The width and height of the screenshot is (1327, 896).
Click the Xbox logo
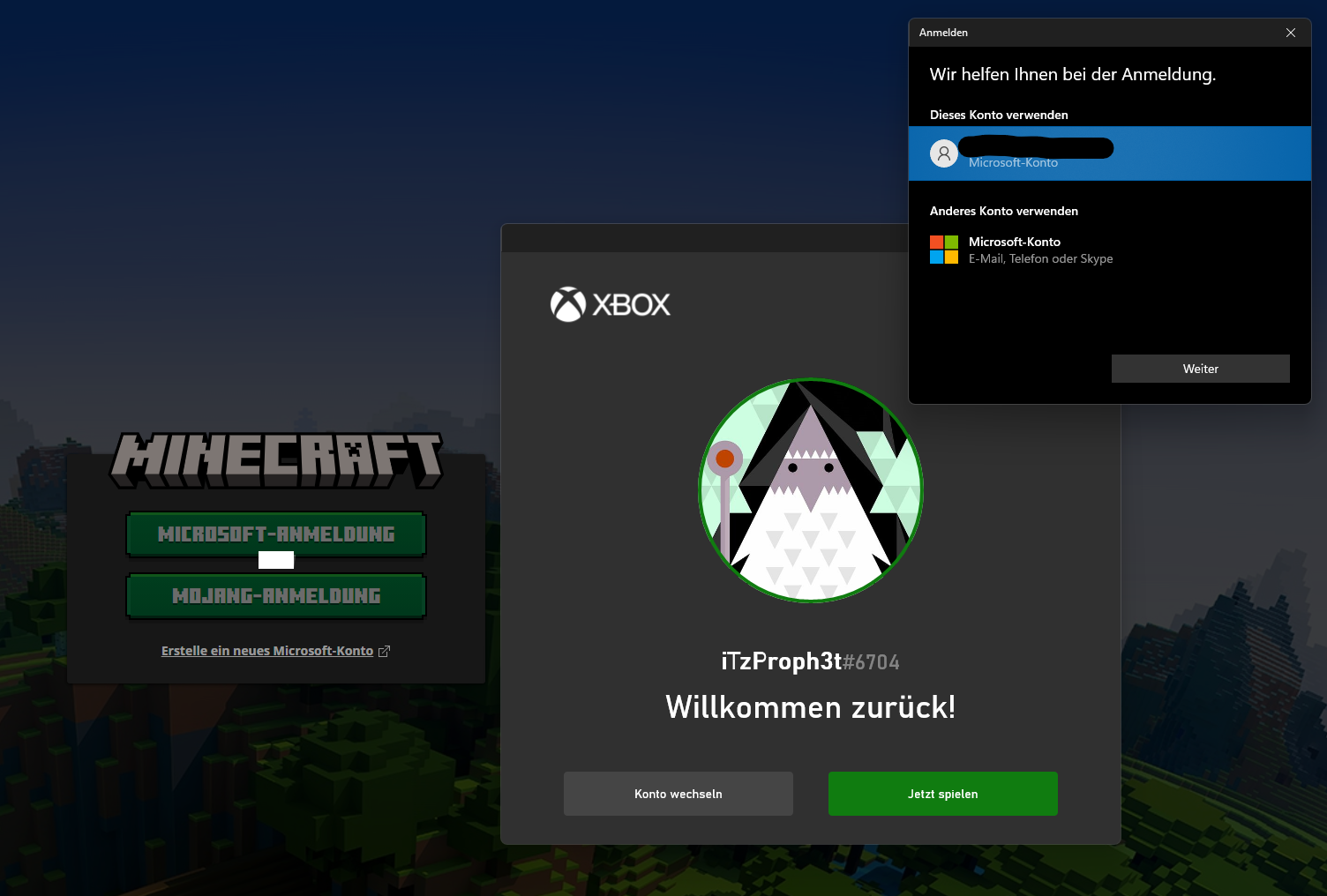611,304
